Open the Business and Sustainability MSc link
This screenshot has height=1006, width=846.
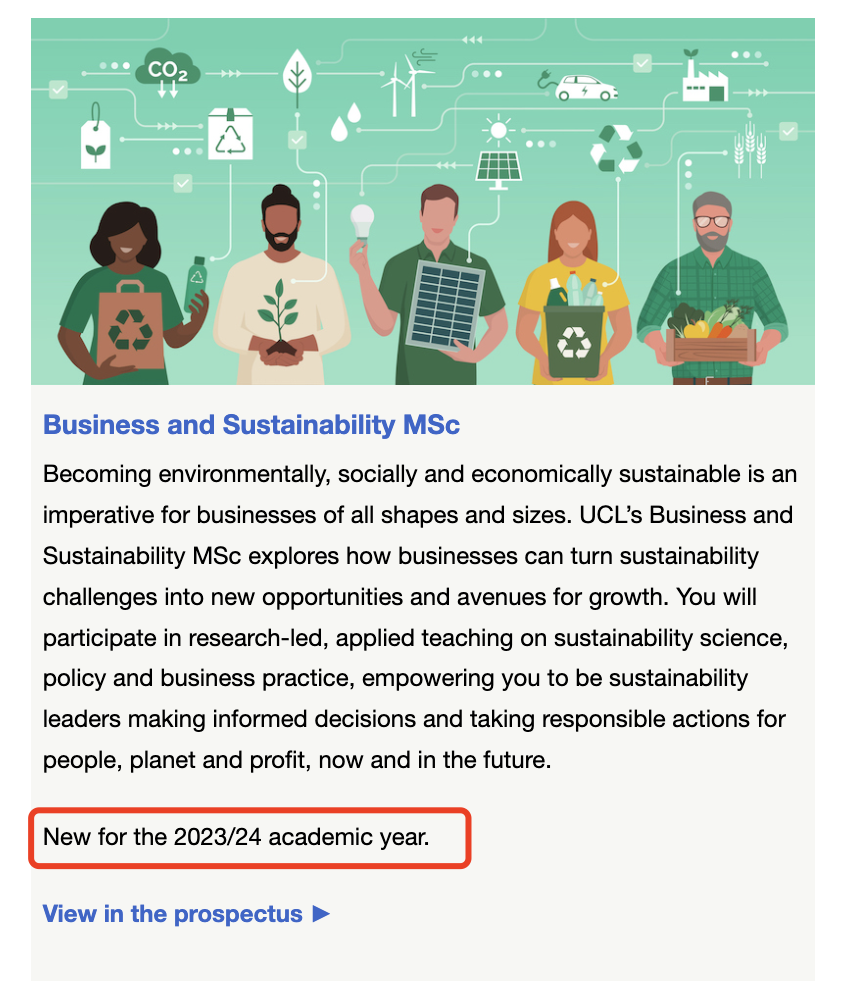click(x=251, y=425)
